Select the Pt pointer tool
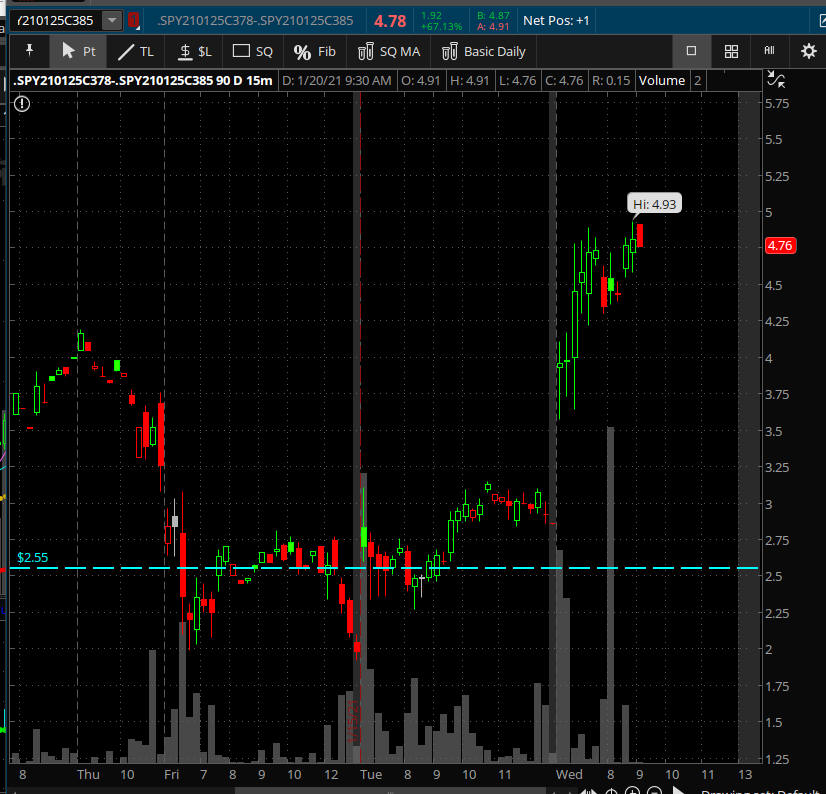This screenshot has width=826, height=794. click(79, 51)
